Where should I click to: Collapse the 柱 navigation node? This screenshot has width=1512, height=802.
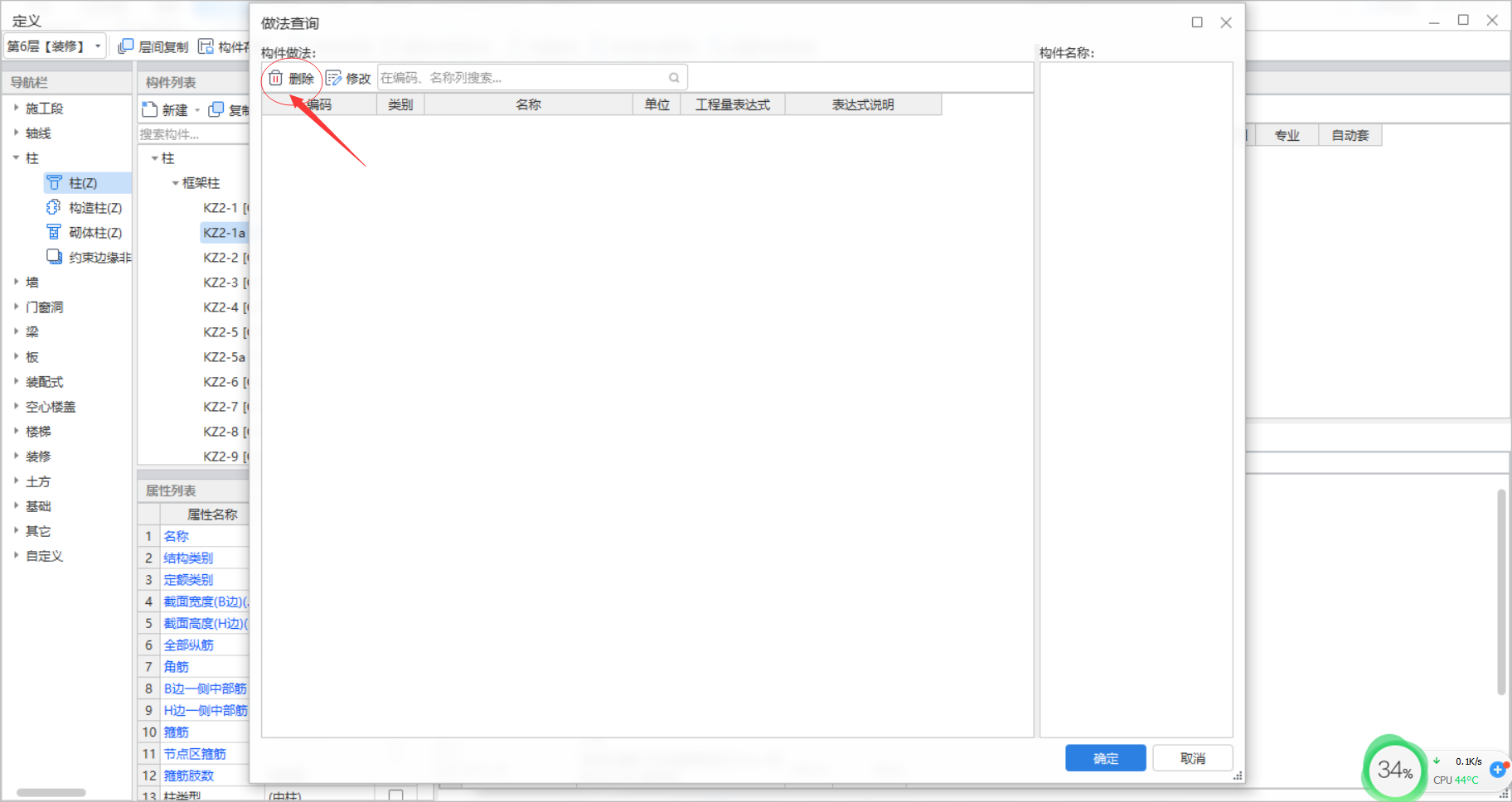[16, 157]
